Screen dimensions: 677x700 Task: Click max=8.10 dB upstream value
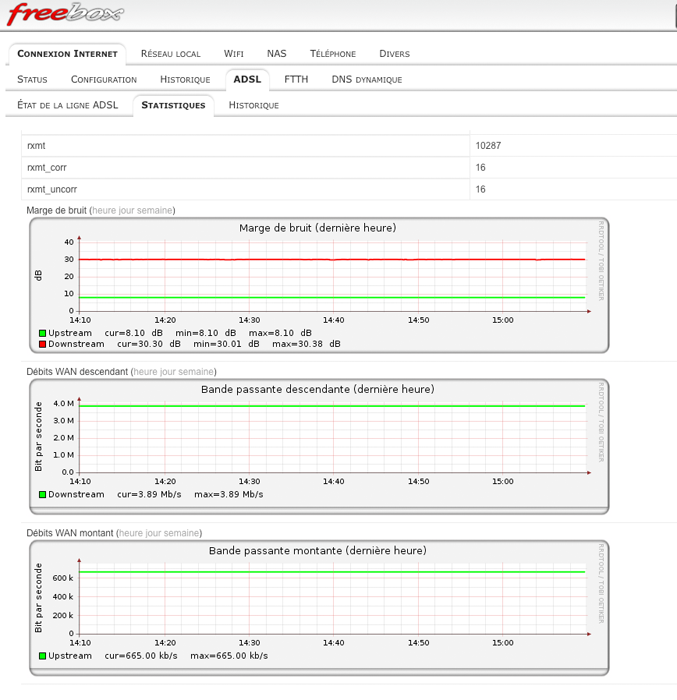pos(280,333)
